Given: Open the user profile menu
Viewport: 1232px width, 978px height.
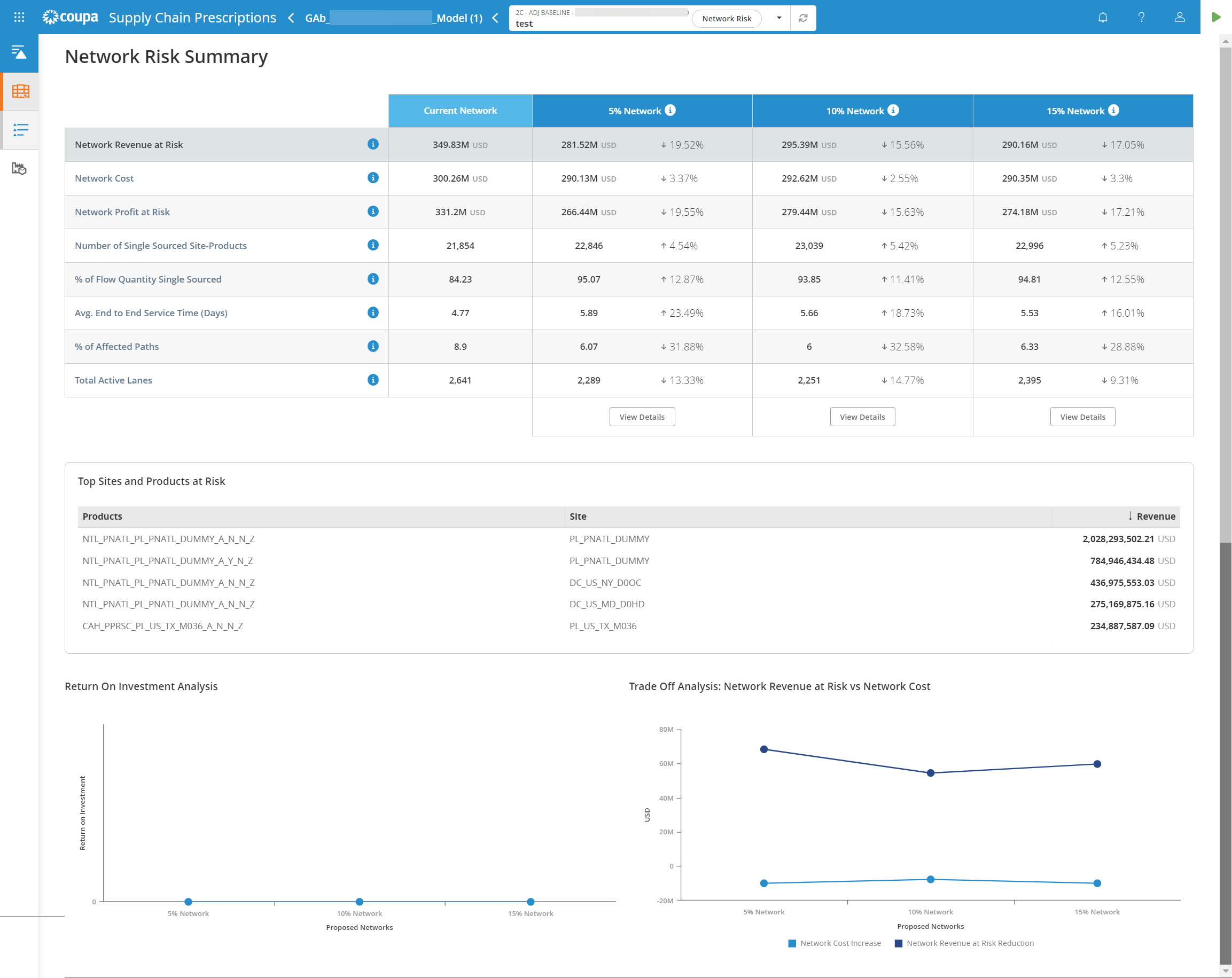Looking at the screenshot, I should tap(1180, 17).
